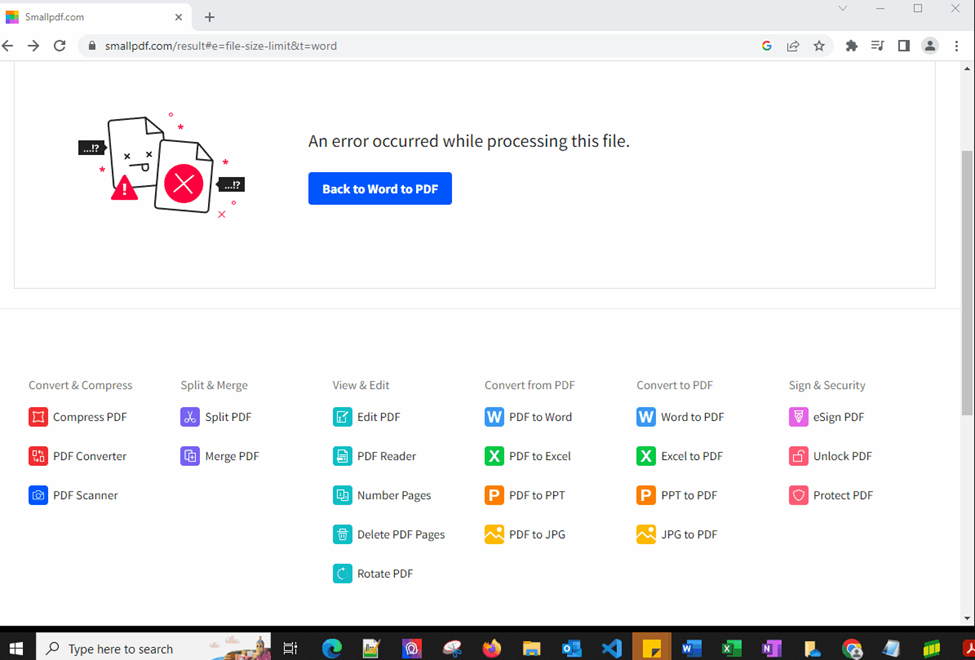Click the PDF to JPG image icon

point(494,534)
